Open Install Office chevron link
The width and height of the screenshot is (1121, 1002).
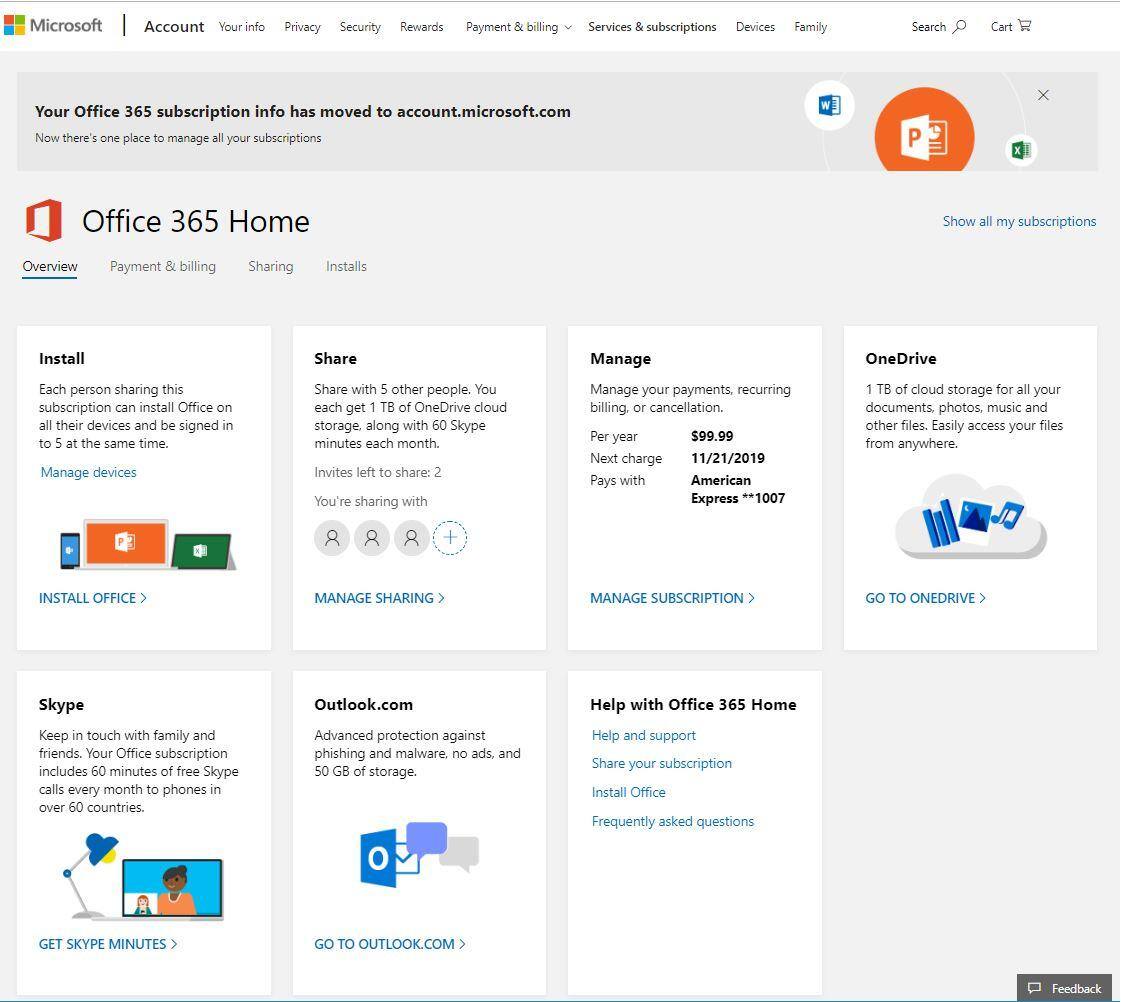[93, 598]
